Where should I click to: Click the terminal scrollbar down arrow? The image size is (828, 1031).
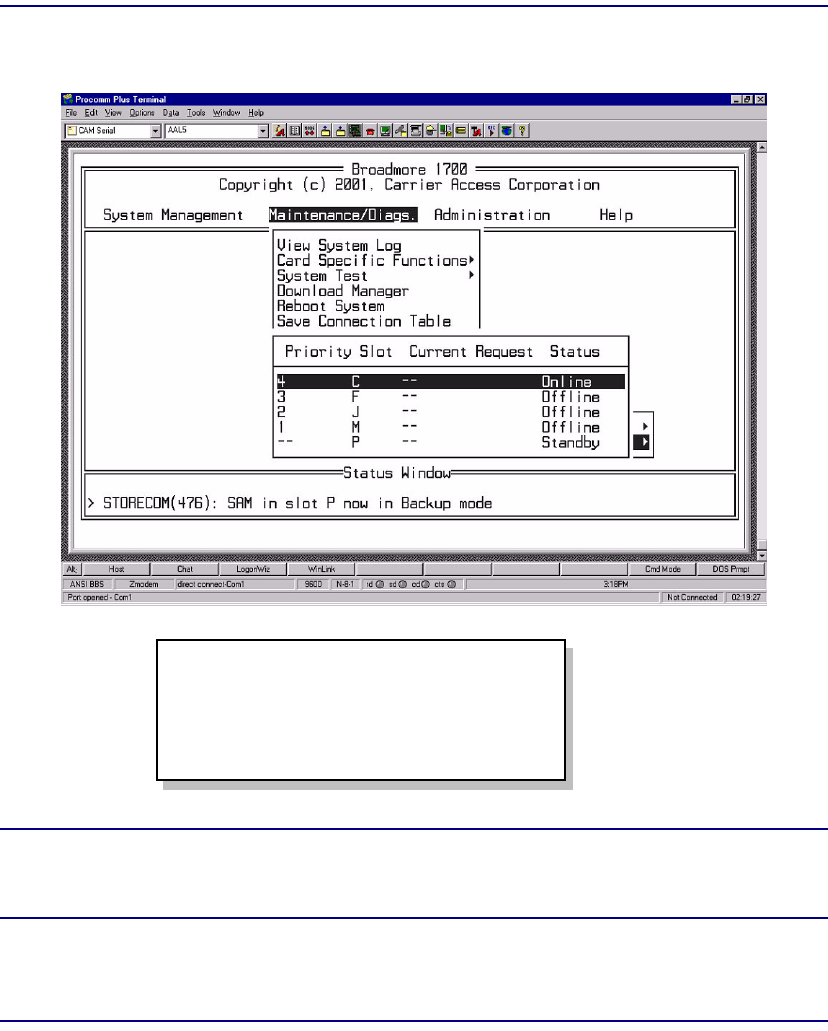coord(762,556)
